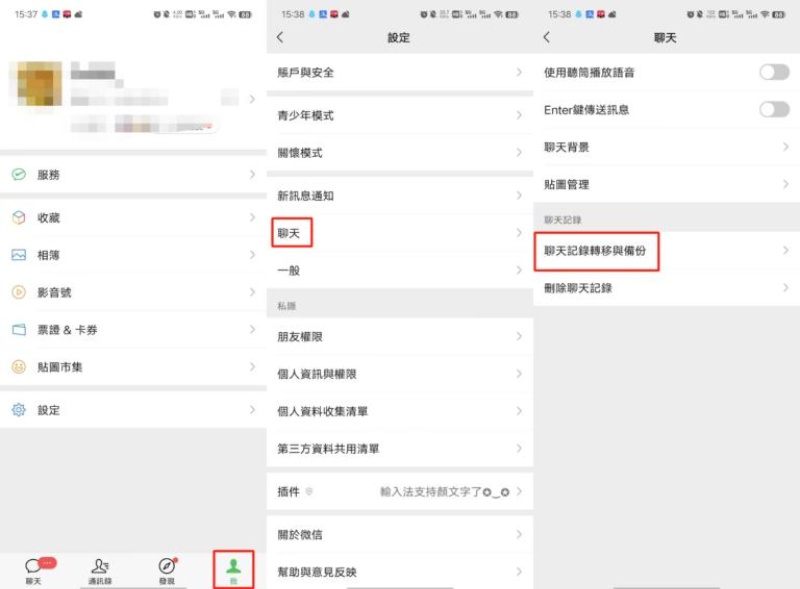Expand 聊天背景 chevron arrow
Image resolution: width=800 pixels, height=589 pixels.
coord(785,147)
